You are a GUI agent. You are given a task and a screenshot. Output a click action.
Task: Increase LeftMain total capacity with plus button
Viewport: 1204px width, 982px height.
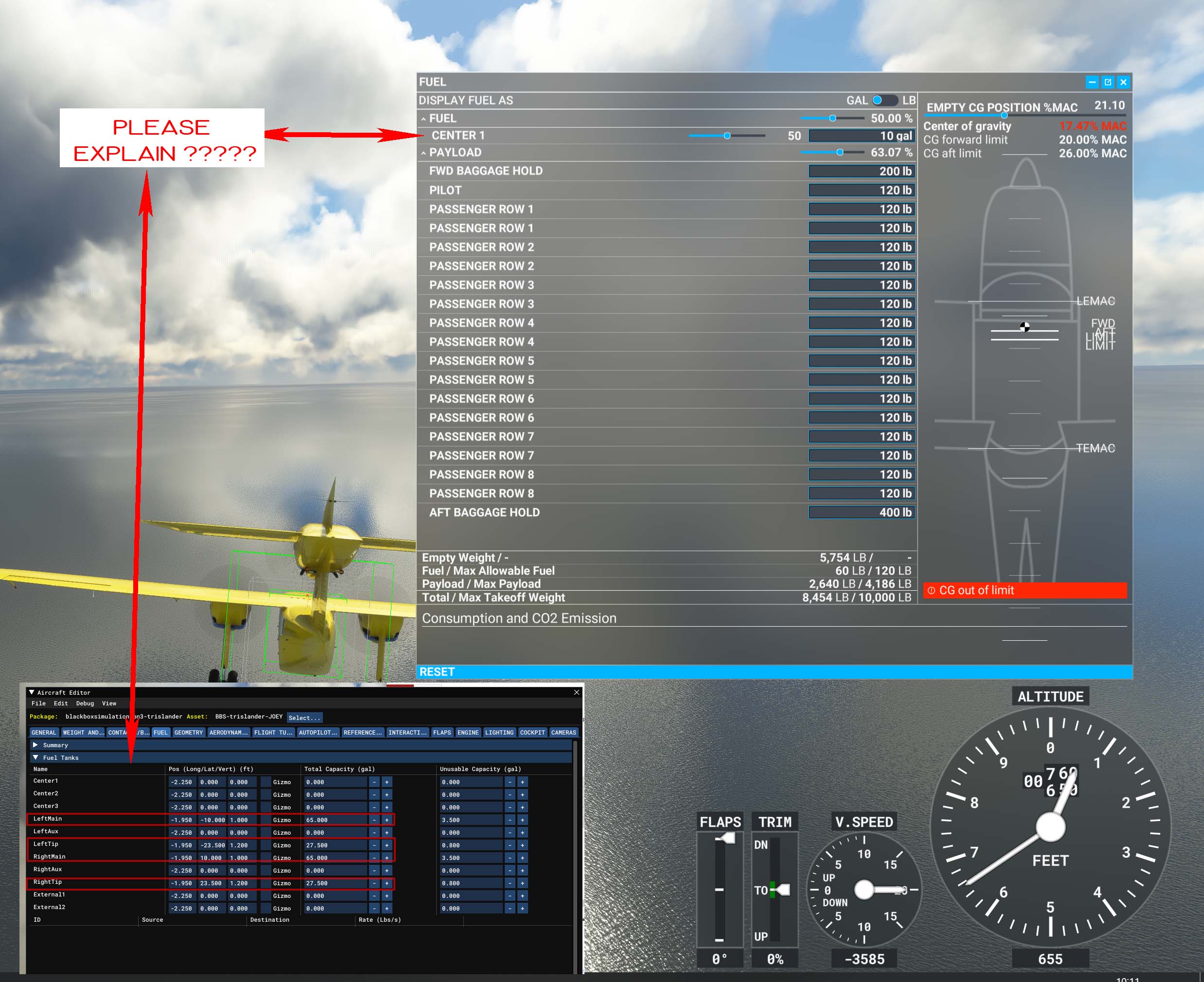coord(387,820)
